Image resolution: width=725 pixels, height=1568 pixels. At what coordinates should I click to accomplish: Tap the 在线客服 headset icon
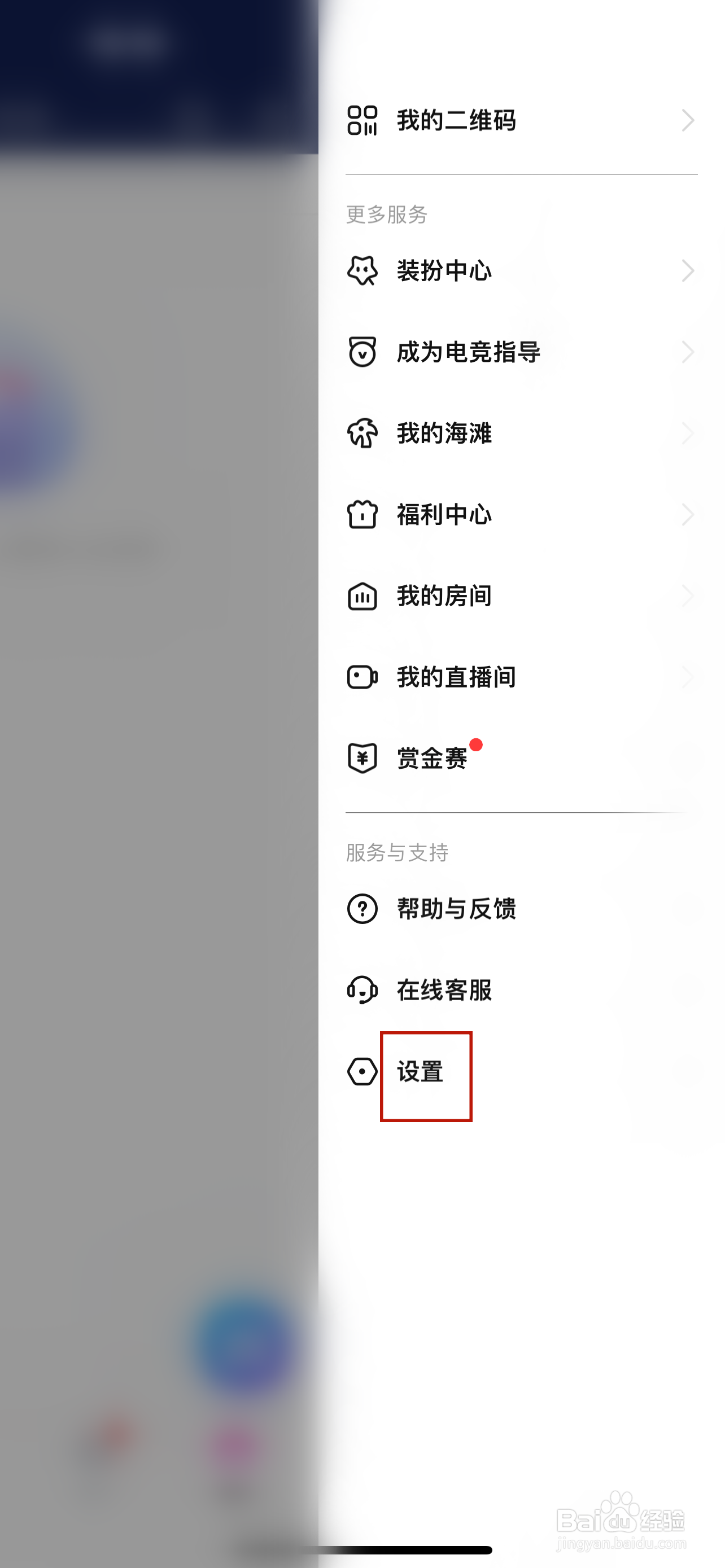point(362,990)
